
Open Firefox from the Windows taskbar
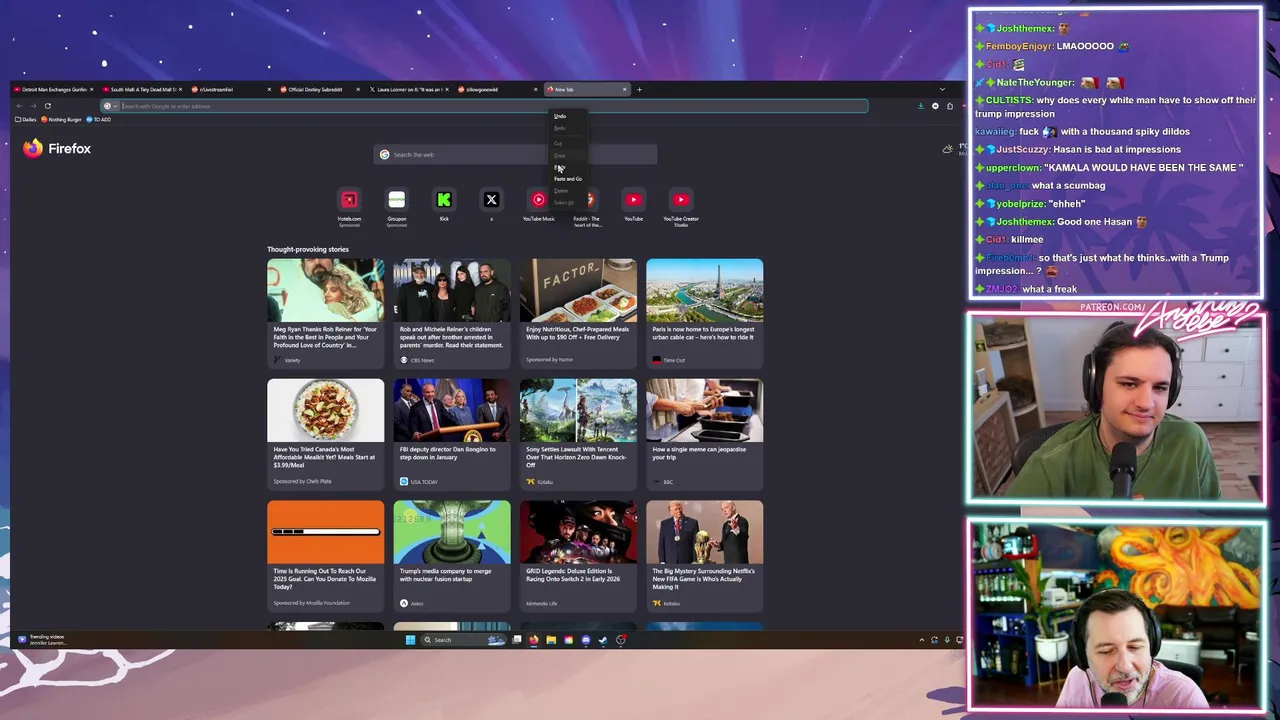coord(533,640)
